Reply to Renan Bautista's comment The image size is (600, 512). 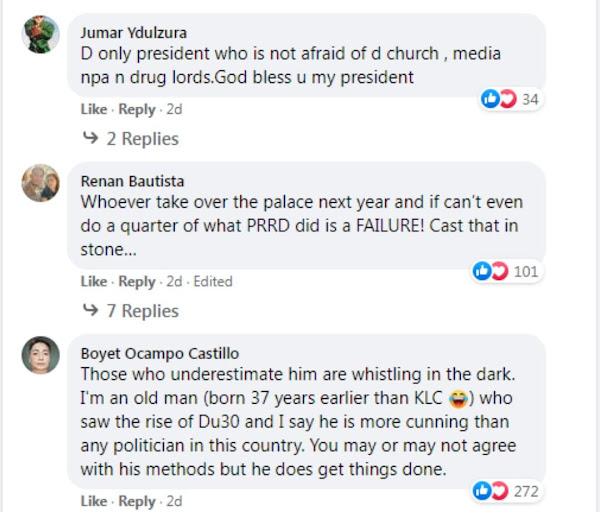137,282
